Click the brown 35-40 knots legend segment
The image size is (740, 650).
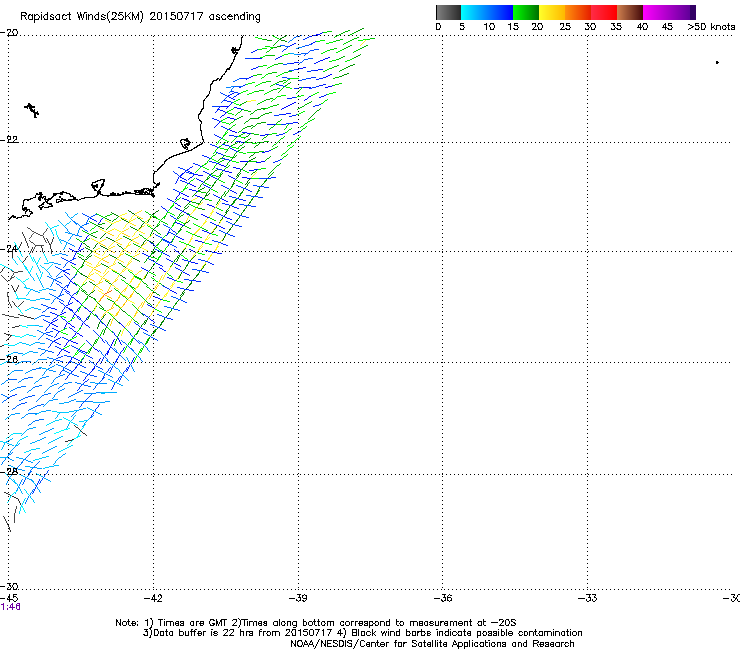click(x=630, y=12)
